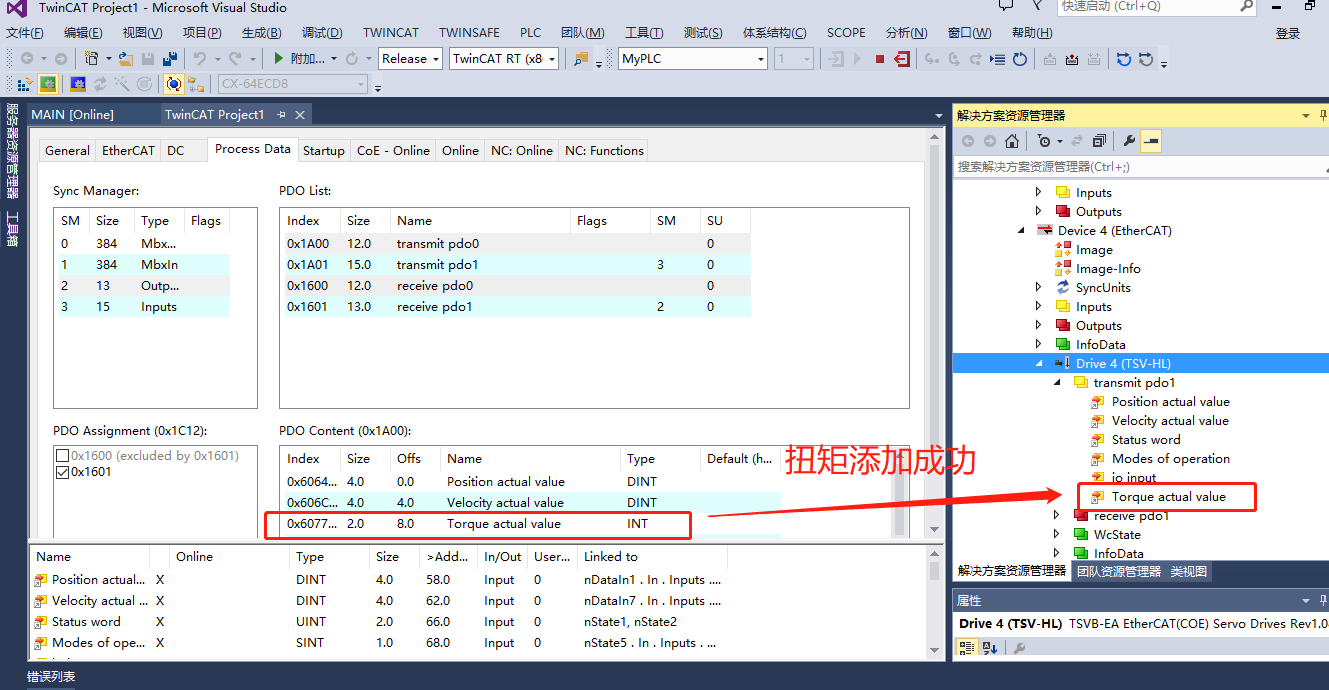
Task: Select the transmit pdo1 row in PDO List
Action: click(x=516, y=265)
